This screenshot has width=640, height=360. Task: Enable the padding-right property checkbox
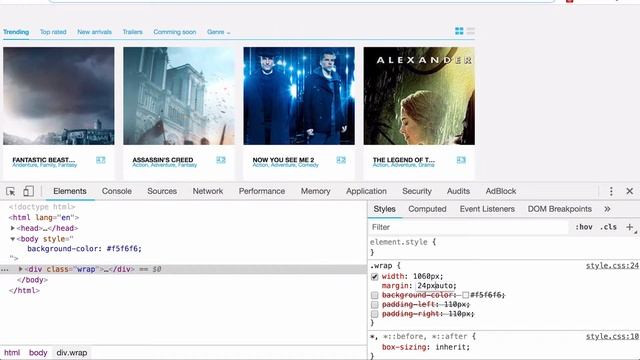click(374, 314)
